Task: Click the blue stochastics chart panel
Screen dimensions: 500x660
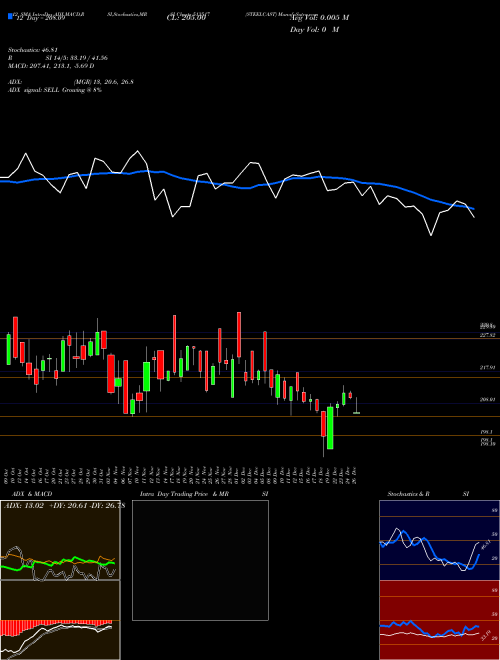Action: click(x=439, y=540)
